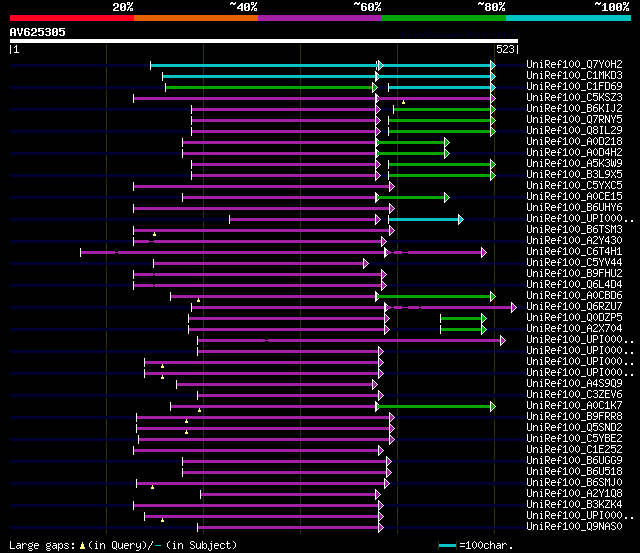Click the AV625305 query name

click(38, 32)
